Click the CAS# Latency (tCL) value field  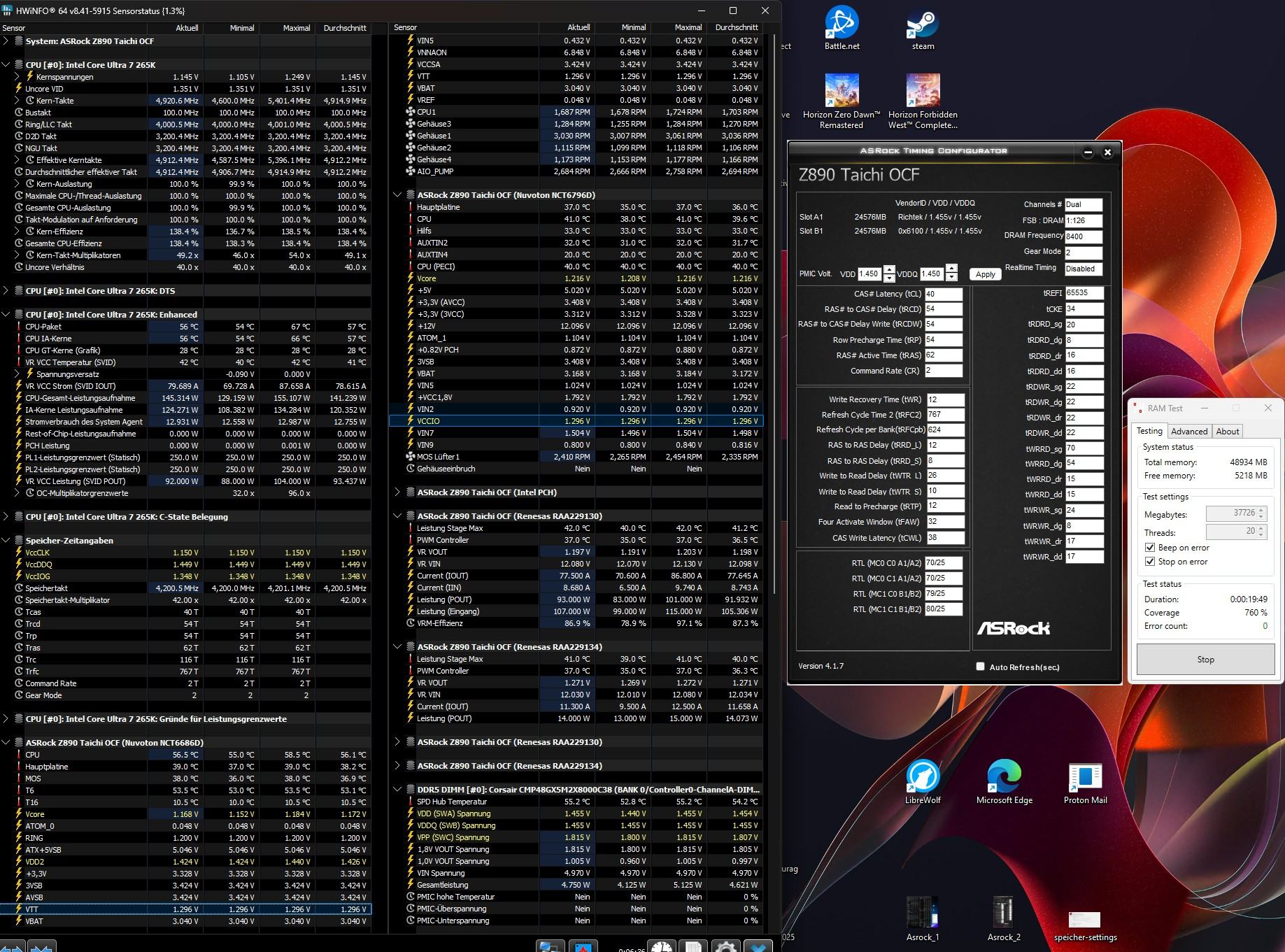click(x=943, y=294)
